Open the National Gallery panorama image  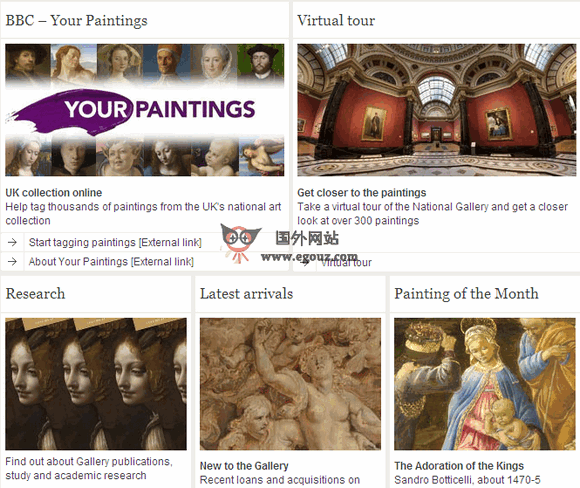436,110
